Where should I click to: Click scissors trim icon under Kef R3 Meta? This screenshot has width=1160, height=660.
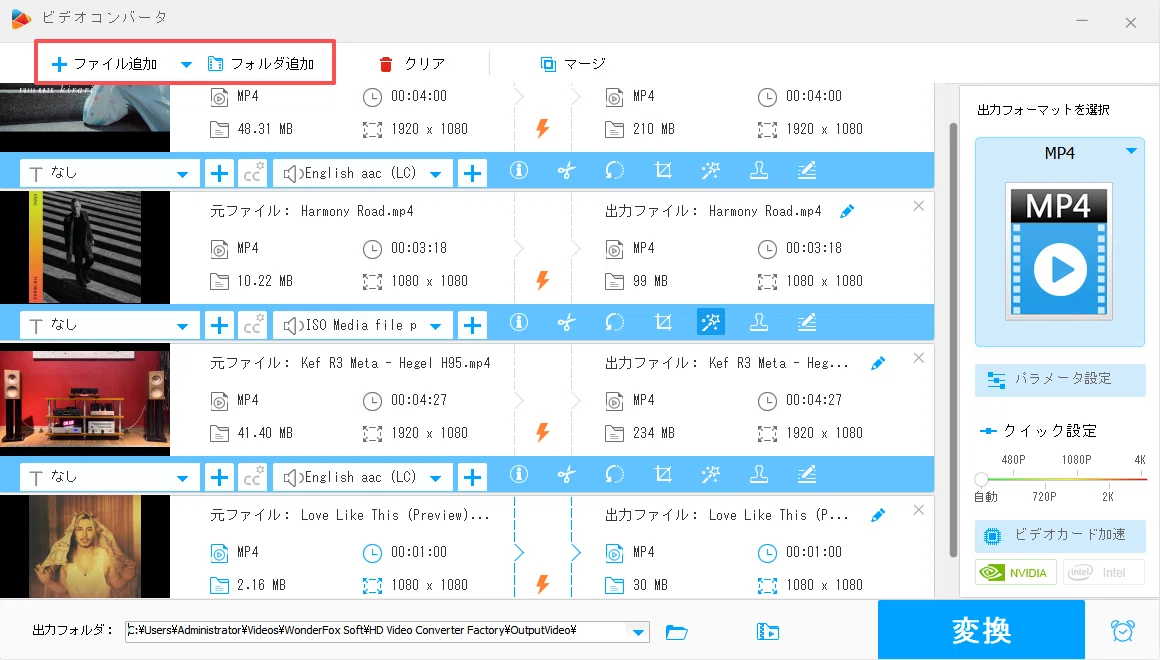click(x=567, y=474)
